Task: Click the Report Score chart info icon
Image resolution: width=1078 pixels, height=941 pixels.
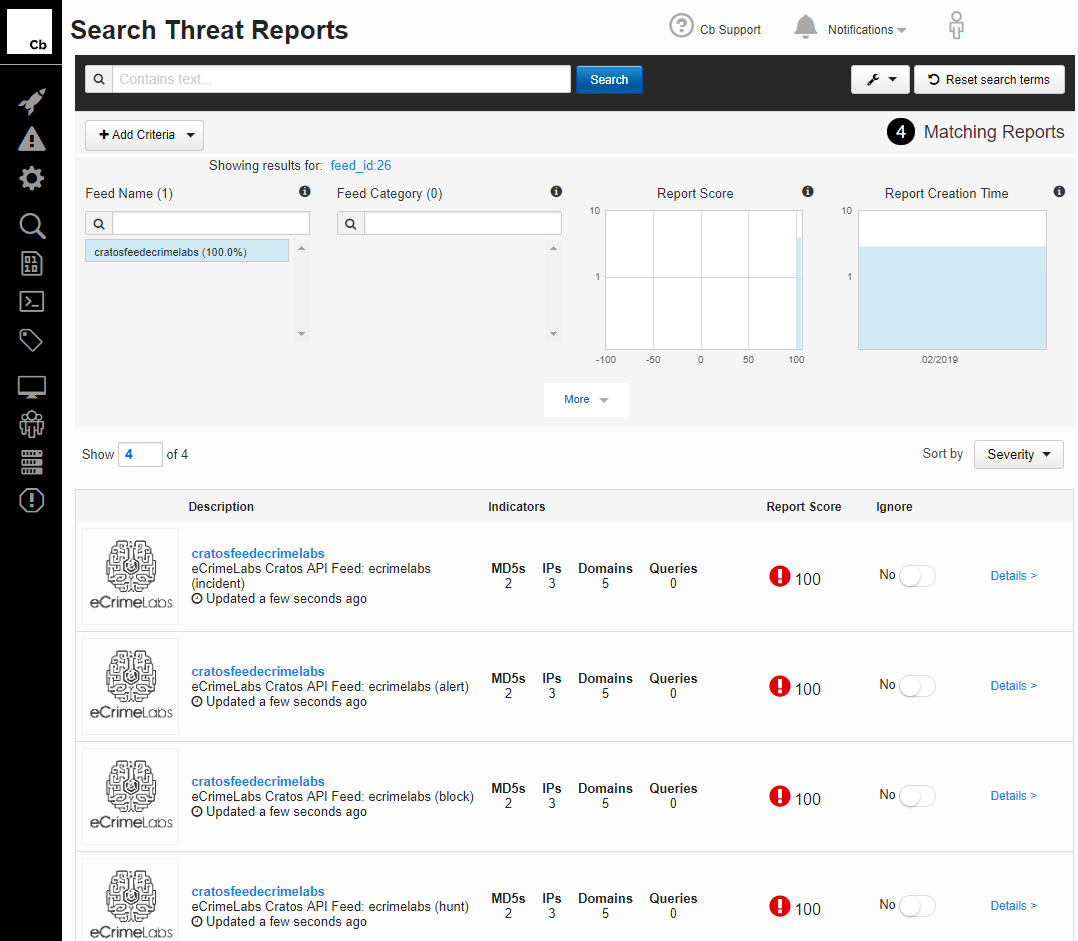Action: (x=808, y=192)
